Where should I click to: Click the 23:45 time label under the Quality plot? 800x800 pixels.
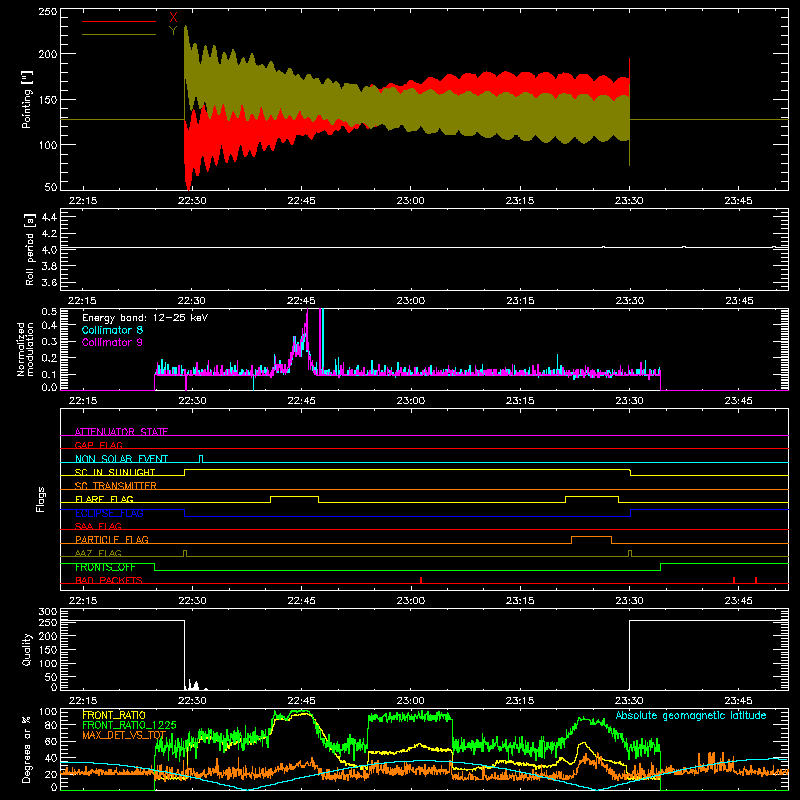738,701
